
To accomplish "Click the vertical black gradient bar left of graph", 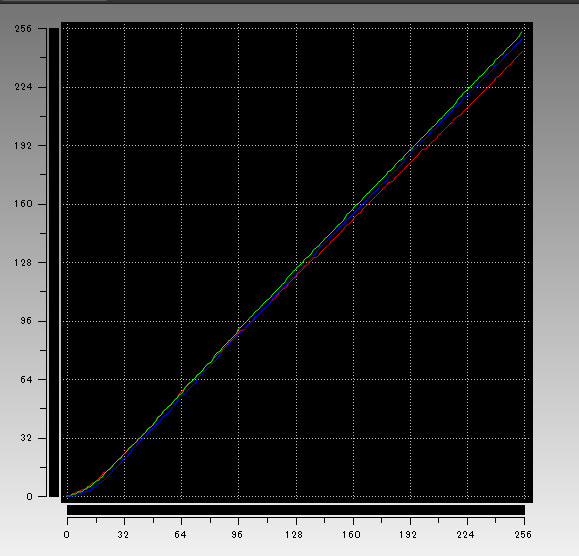I will click(54, 262).
